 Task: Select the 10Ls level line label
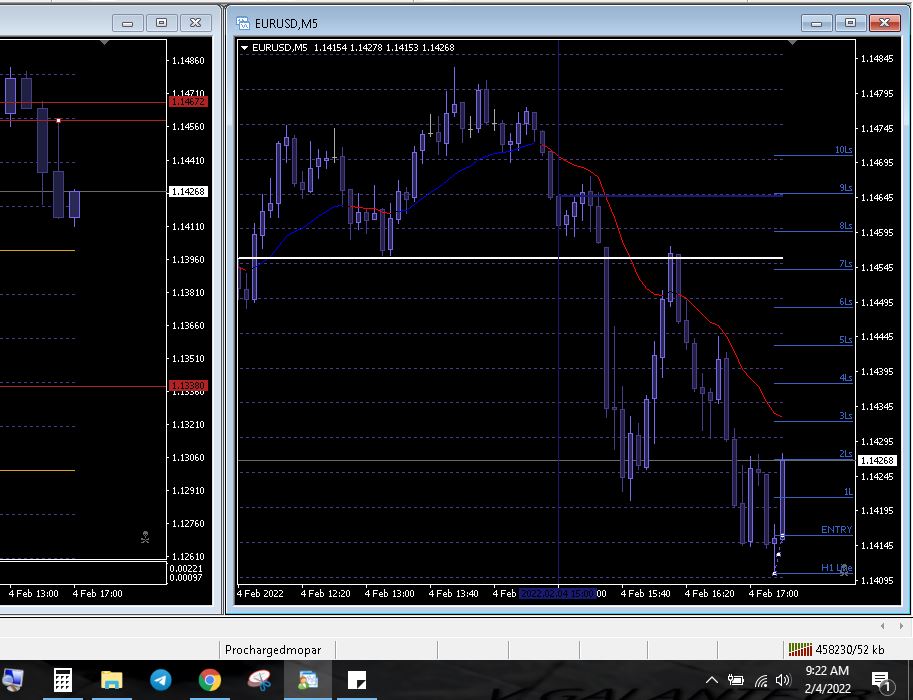tap(844, 150)
